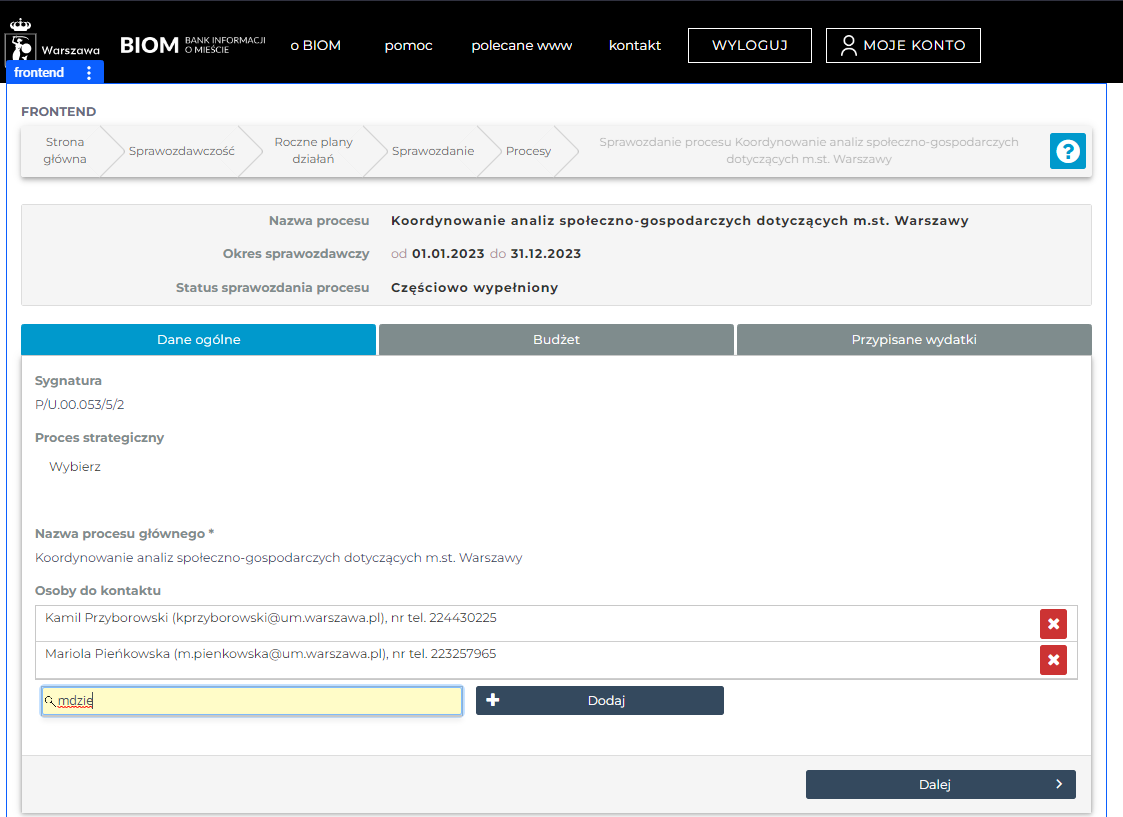Click the Procesy breadcrumb link
The image size is (1123, 817).
tap(528, 151)
